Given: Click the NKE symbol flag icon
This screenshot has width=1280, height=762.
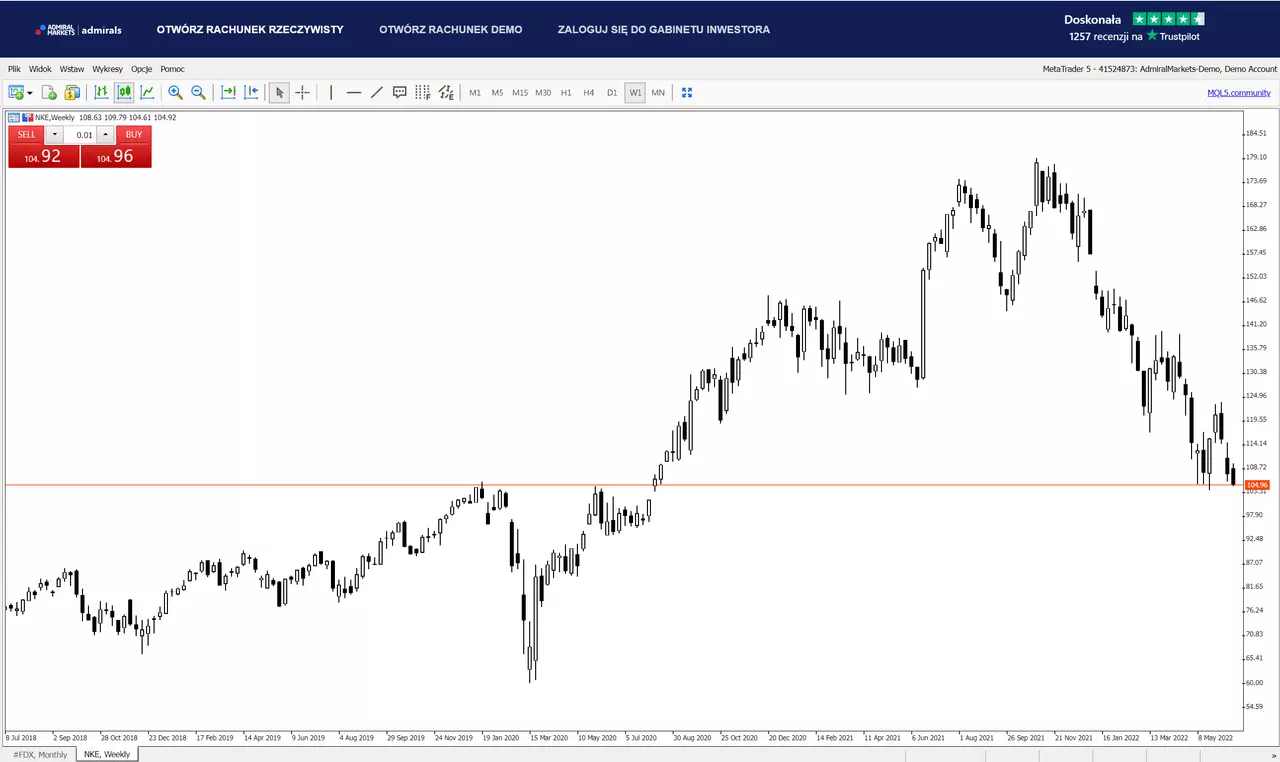Looking at the screenshot, I should click(x=28, y=117).
